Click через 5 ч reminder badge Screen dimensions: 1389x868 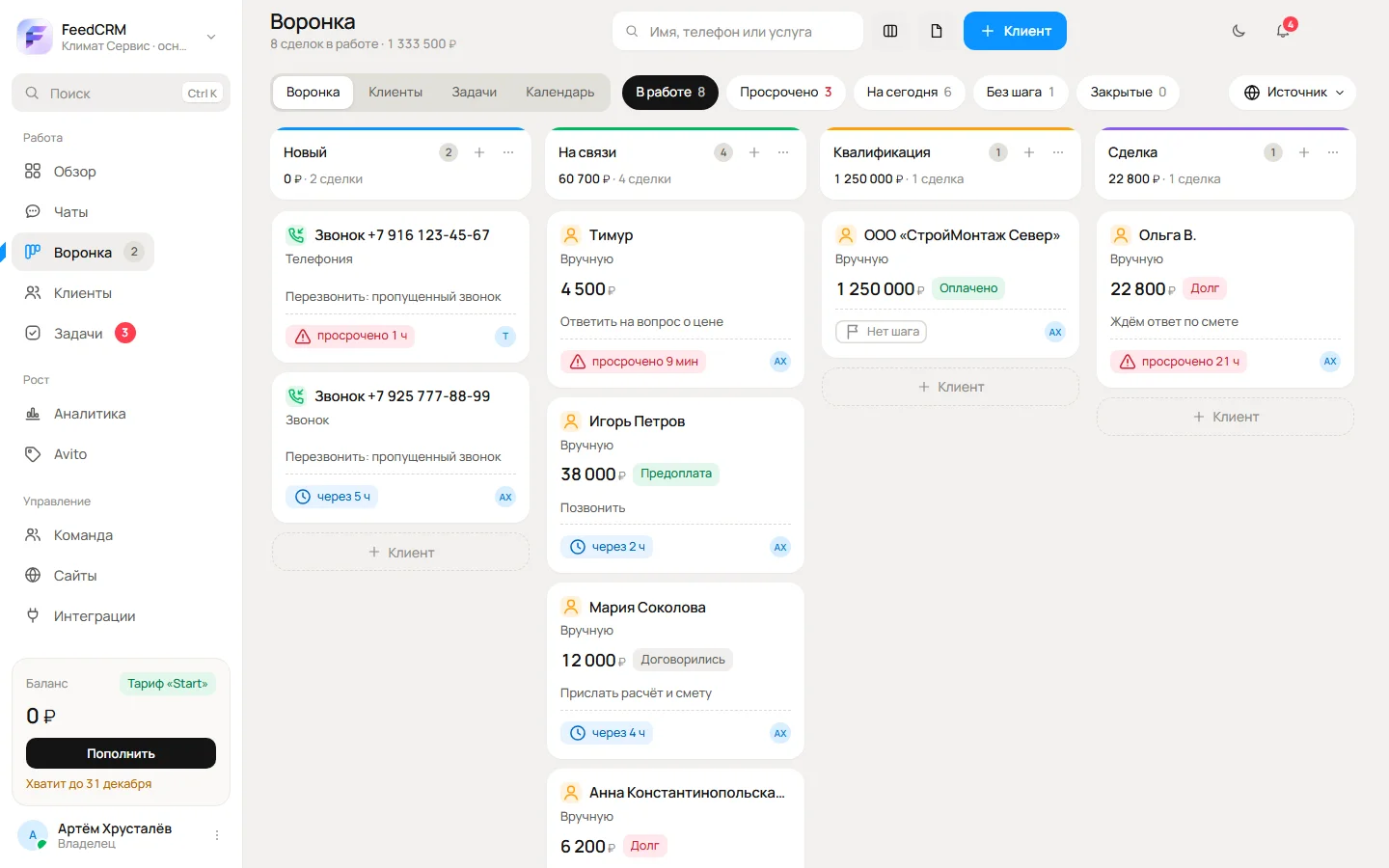pos(332,497)
